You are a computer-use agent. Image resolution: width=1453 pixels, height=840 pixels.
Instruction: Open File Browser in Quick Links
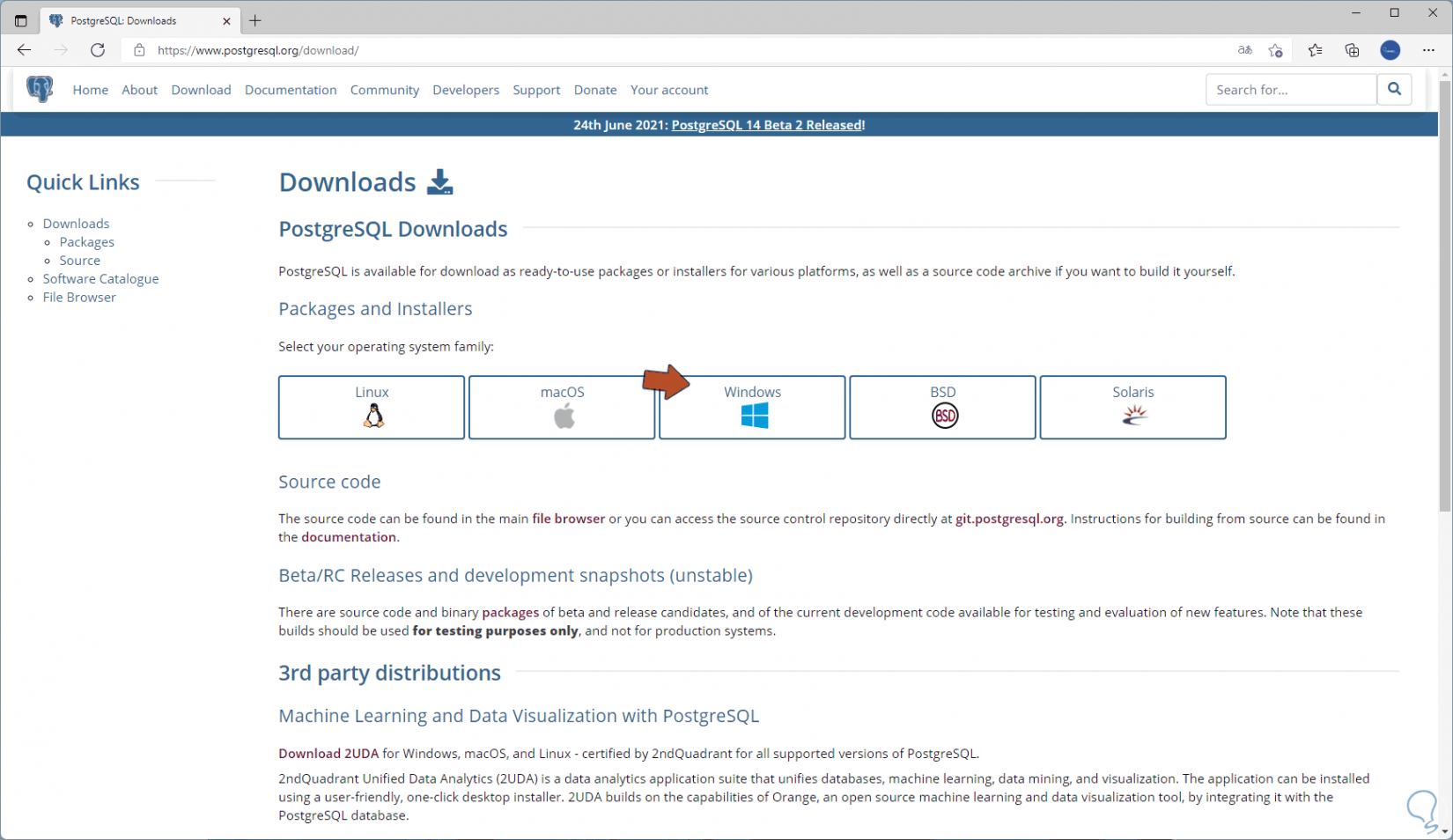[x=79, y=298]
